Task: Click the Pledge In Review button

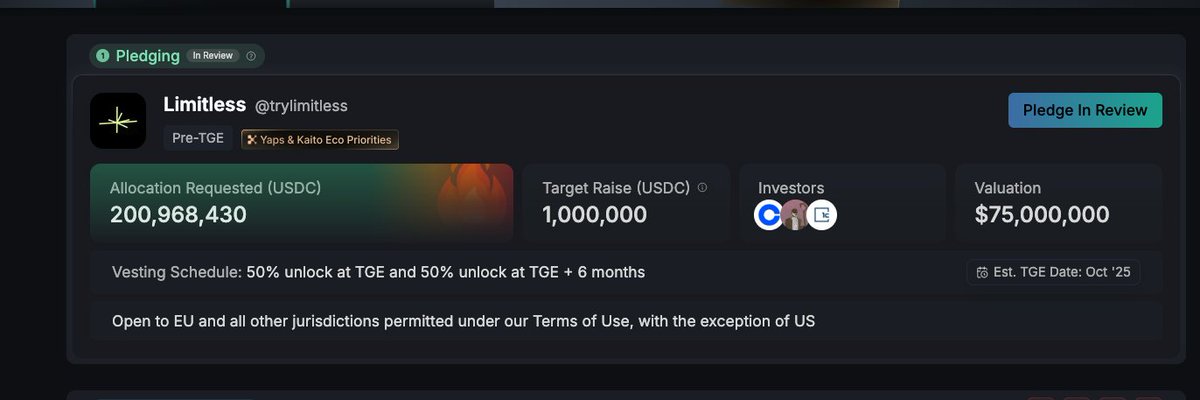Action: pyautogui.click(x=1085, y=110)
